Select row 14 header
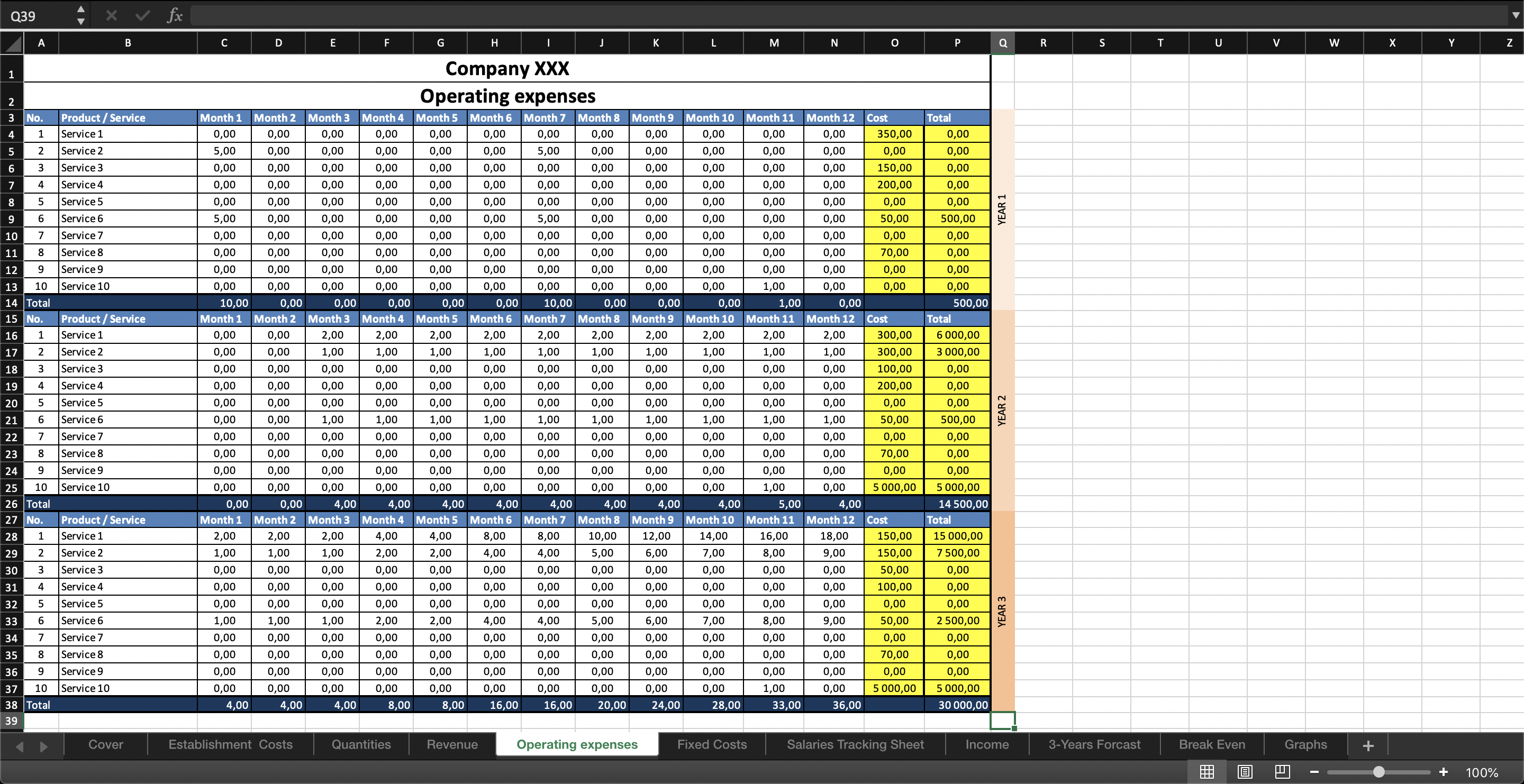Viewport: 1524px width, 784px height. coord(12,303)
